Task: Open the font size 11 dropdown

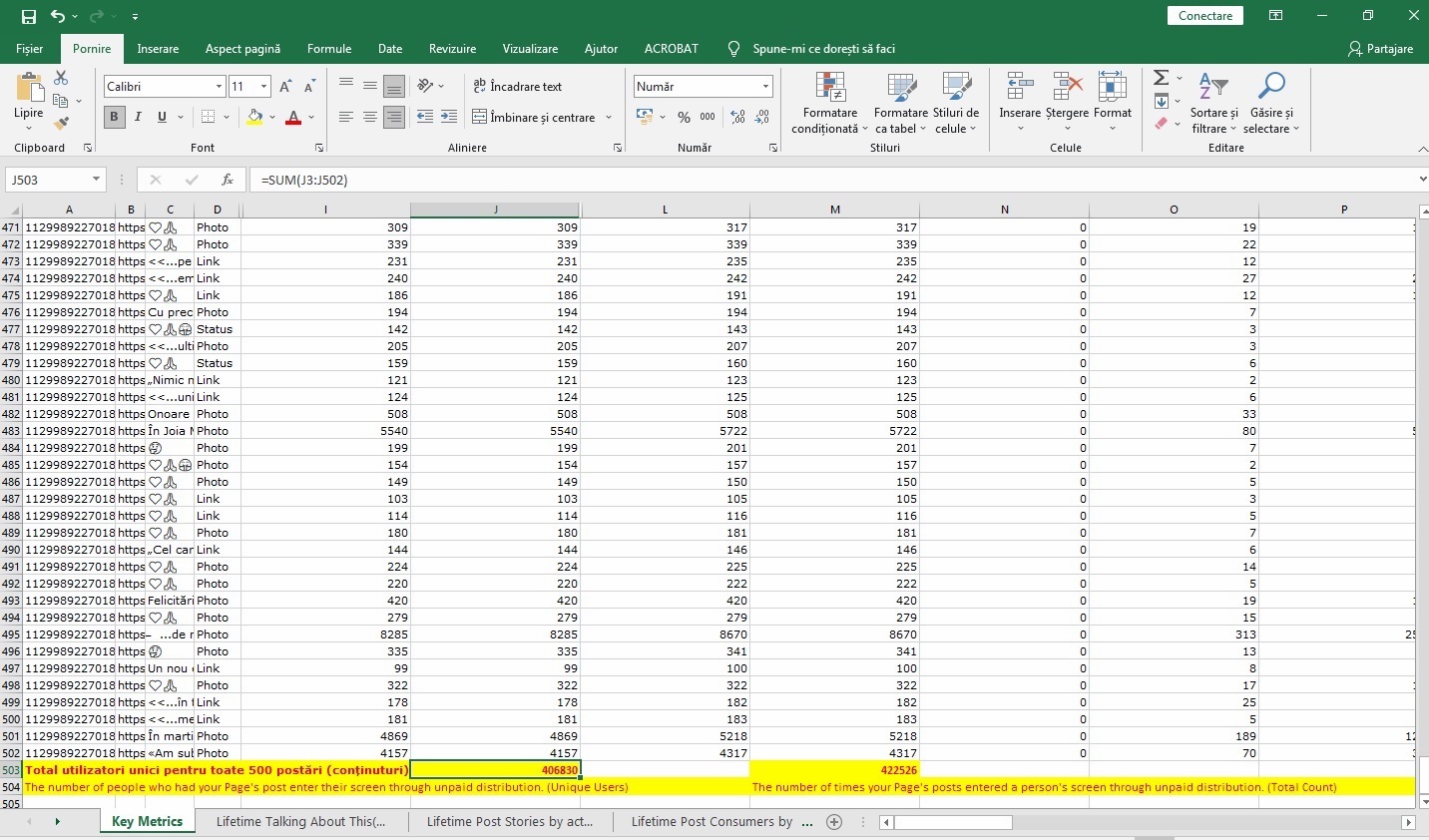Action: click(264, 87)
